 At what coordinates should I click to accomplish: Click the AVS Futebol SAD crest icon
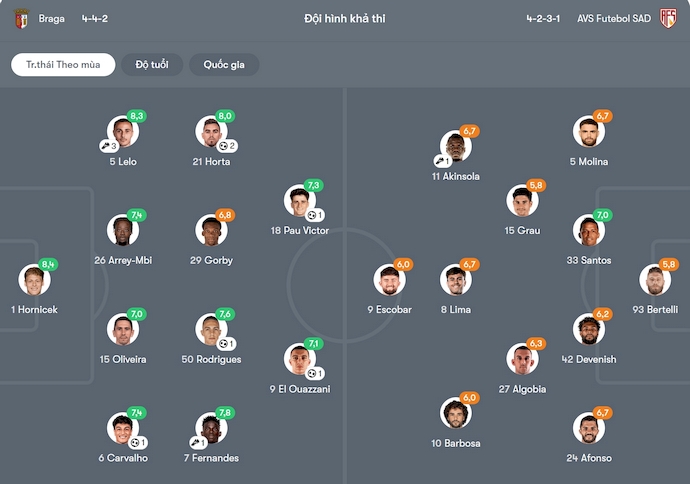(668, 18)
